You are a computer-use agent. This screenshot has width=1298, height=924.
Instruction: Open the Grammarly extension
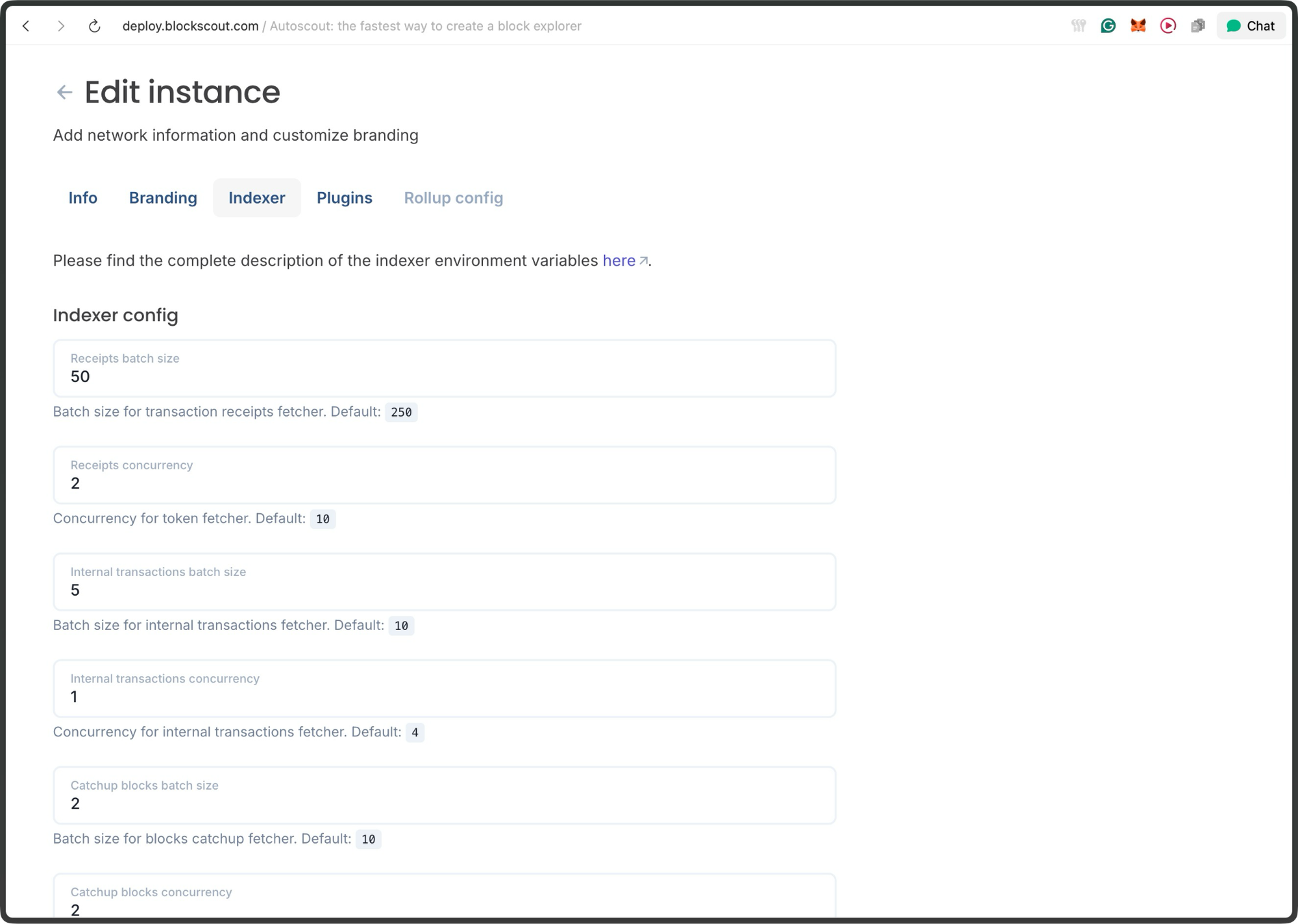click(1108, 25)
